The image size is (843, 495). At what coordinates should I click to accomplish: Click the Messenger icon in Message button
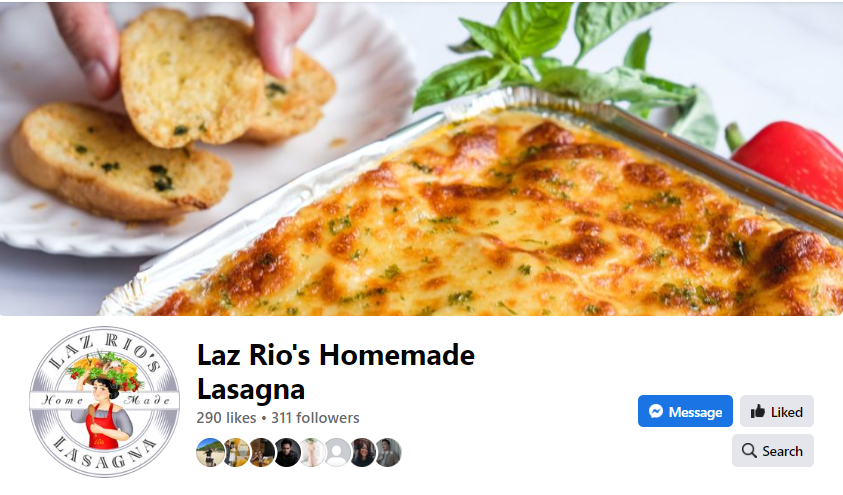click(655, 412)
